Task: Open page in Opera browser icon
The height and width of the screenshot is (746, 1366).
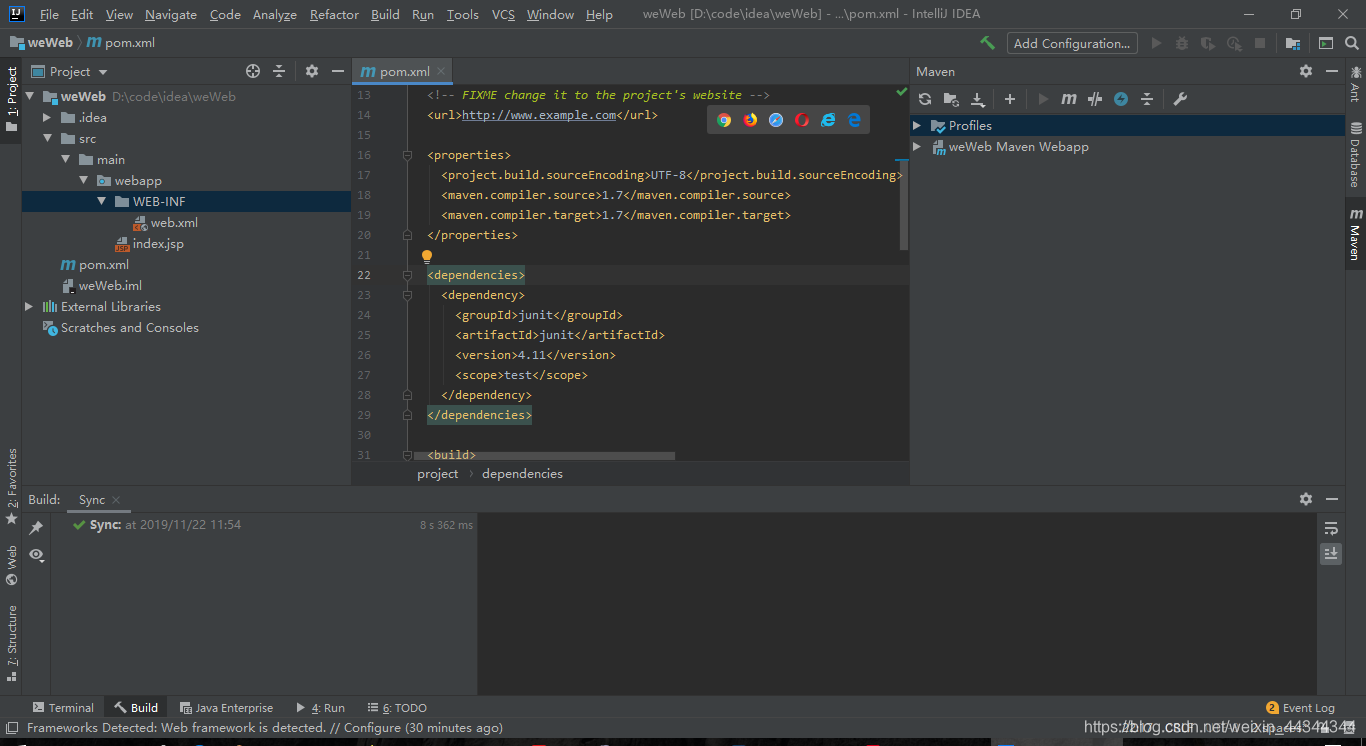Action: click(802, 120)
